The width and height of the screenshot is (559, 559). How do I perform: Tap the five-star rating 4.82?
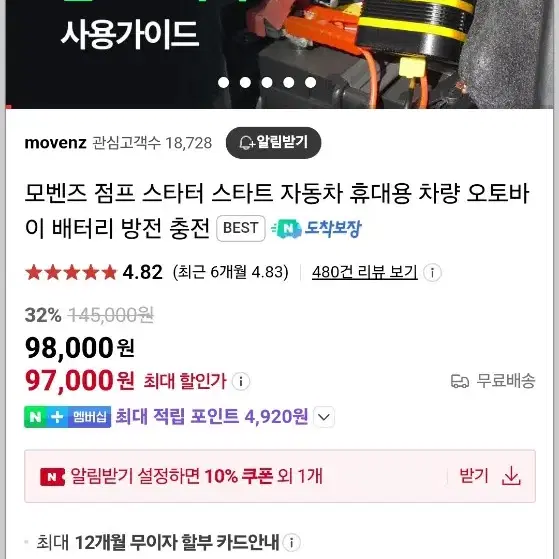[94, 272]
